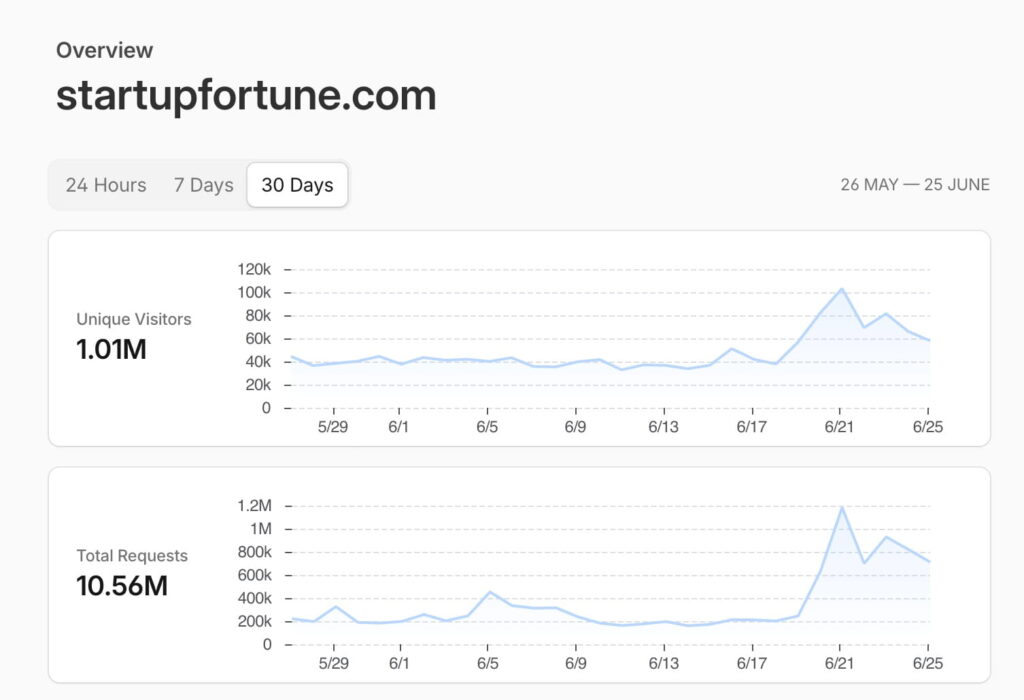Click the 1M axis label on requests chart
This screenshot has height=700, width=1024.
click(261, 529)
